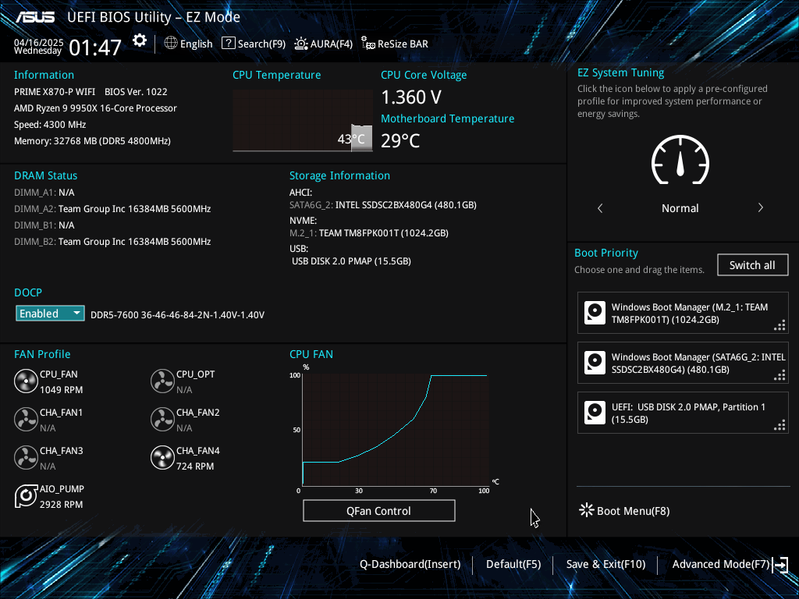Click TEAM TM8FPK001T NVME entry
The width and height of the screenshot is (799, 599).
[369, 233]
